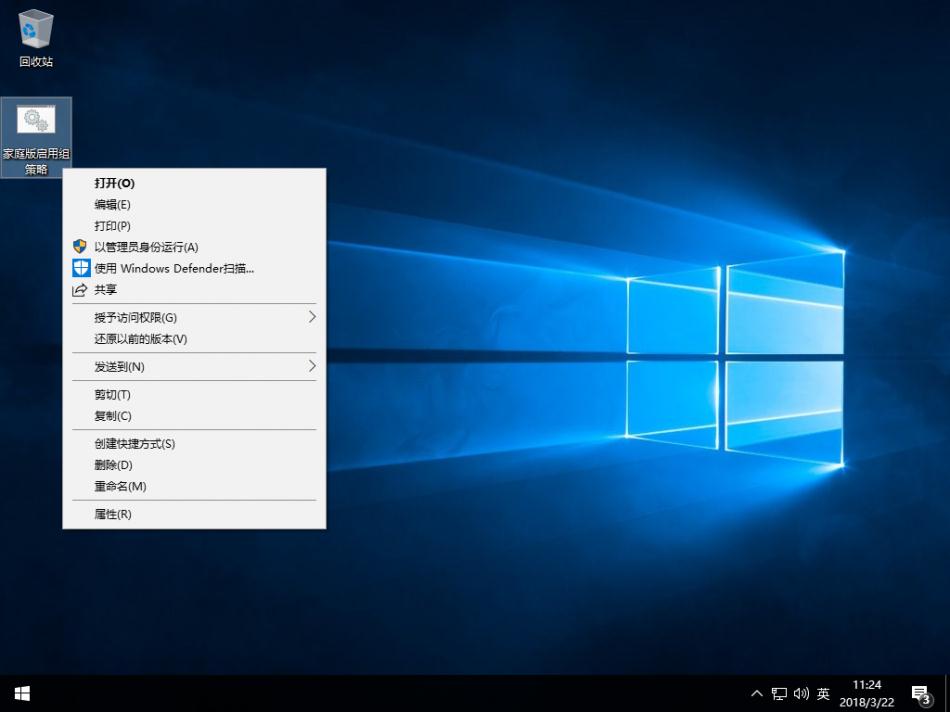Scan with 使用 Windows Defender扫描
Viewport: 950px width, 712px height.
pos(194,268)
